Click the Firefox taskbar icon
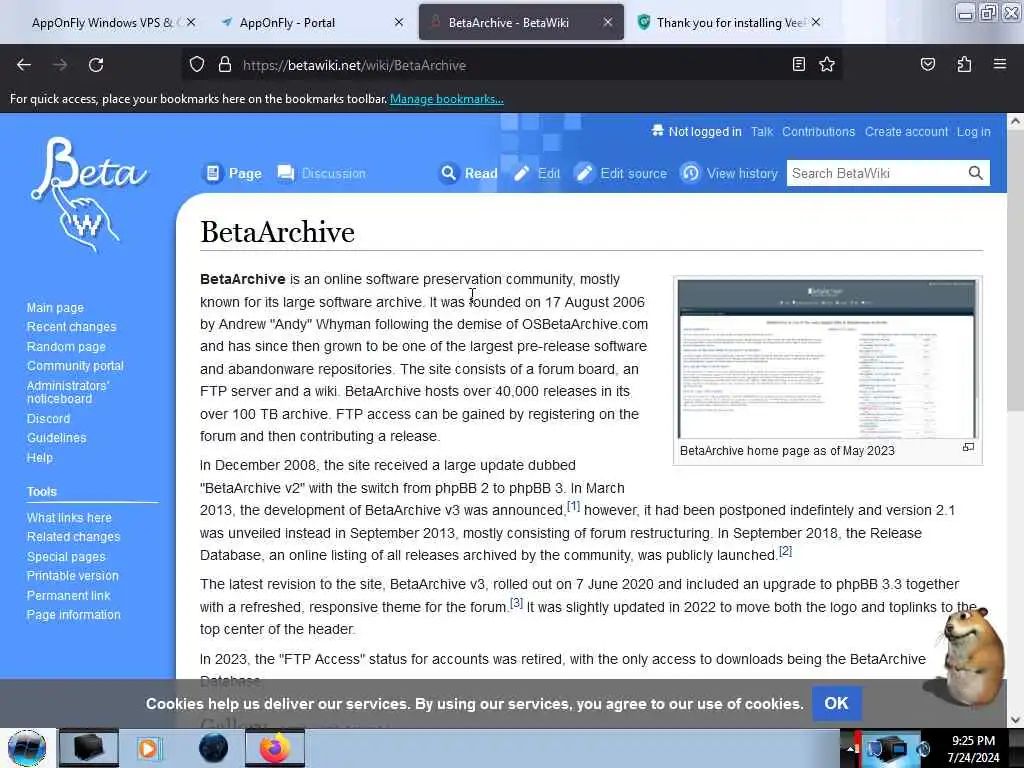Image resolution: width=1024 pixels, height=768 pixels. (275, 748)
